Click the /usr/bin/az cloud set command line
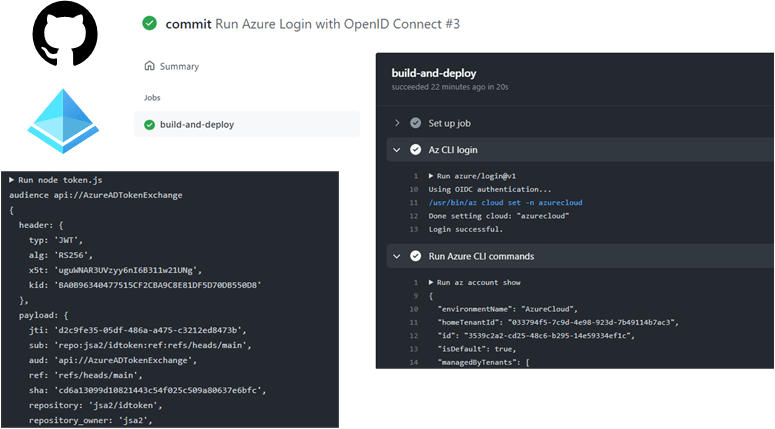 pyautogui.click(x=504, y=203)
